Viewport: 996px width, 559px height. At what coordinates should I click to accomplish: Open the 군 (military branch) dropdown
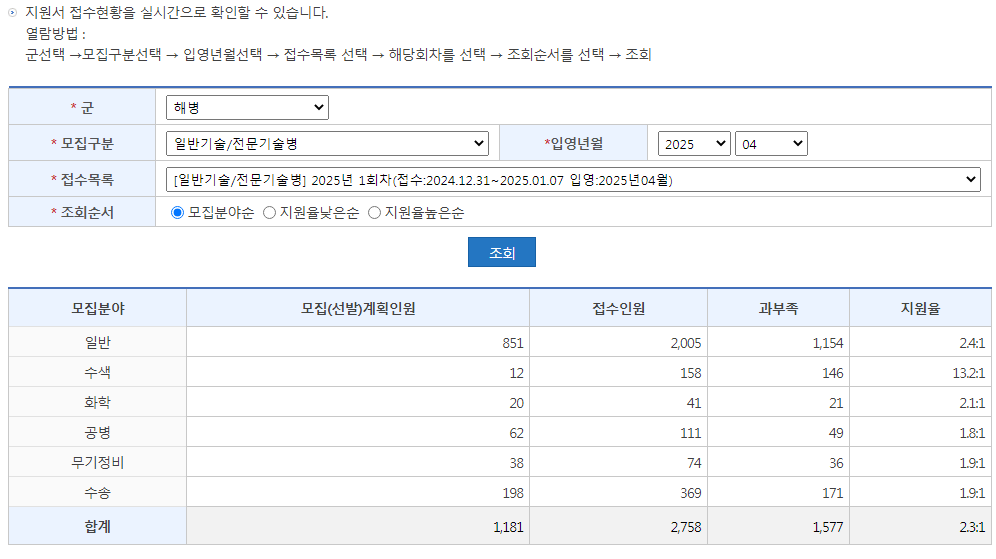[x=247, y=107]
